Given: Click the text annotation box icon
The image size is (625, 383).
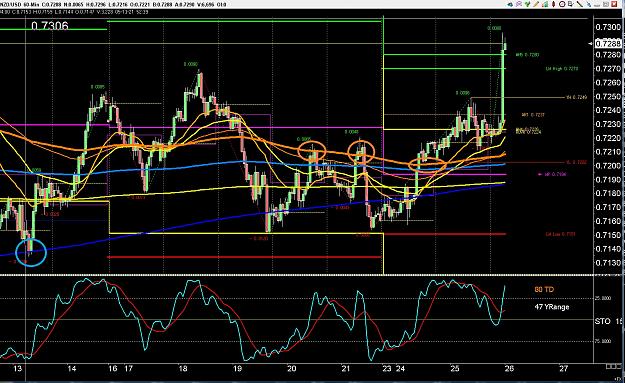Looking at the screenshot, I should tap(570, 4).
